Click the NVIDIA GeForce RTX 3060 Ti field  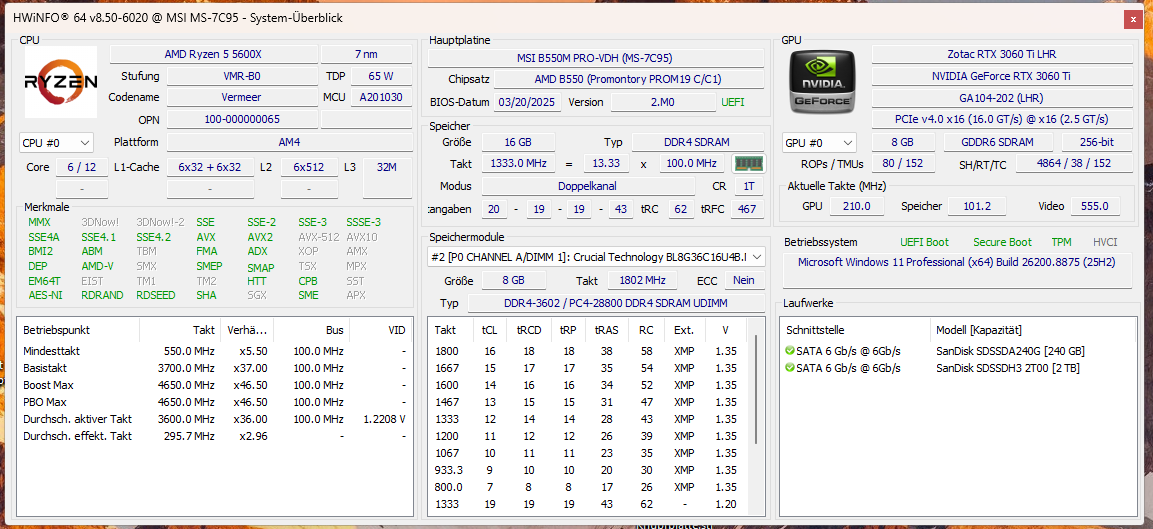pyautogui.click(x=1002, y=76)
